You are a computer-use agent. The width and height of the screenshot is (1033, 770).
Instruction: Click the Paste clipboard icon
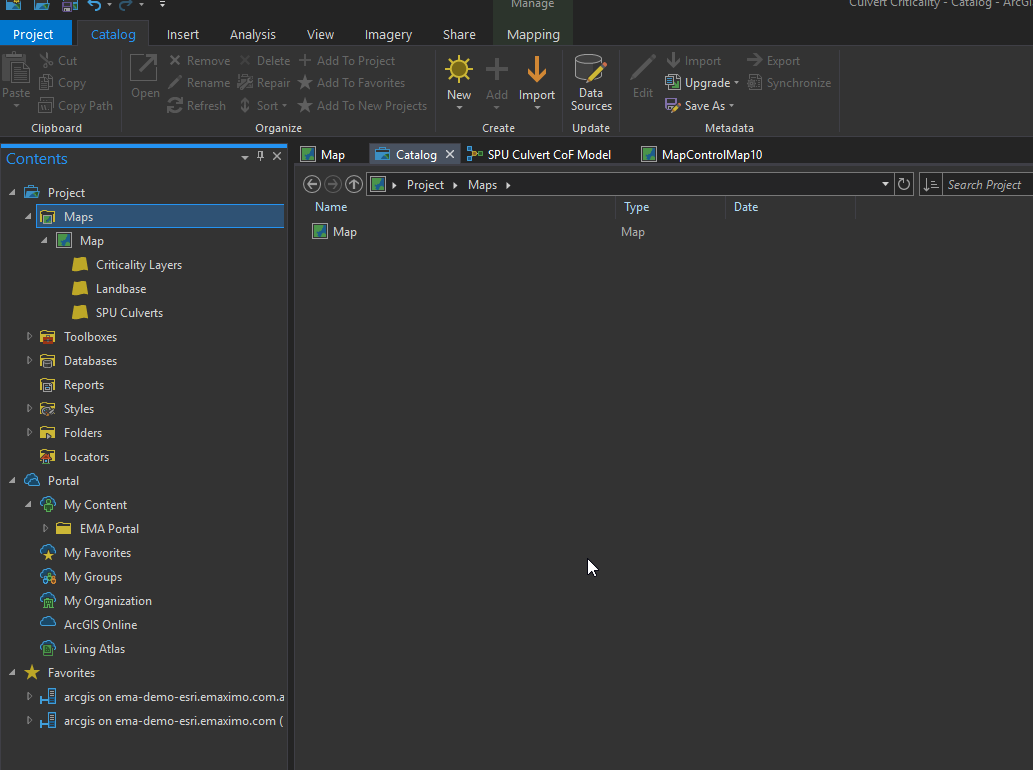[16, 69]
